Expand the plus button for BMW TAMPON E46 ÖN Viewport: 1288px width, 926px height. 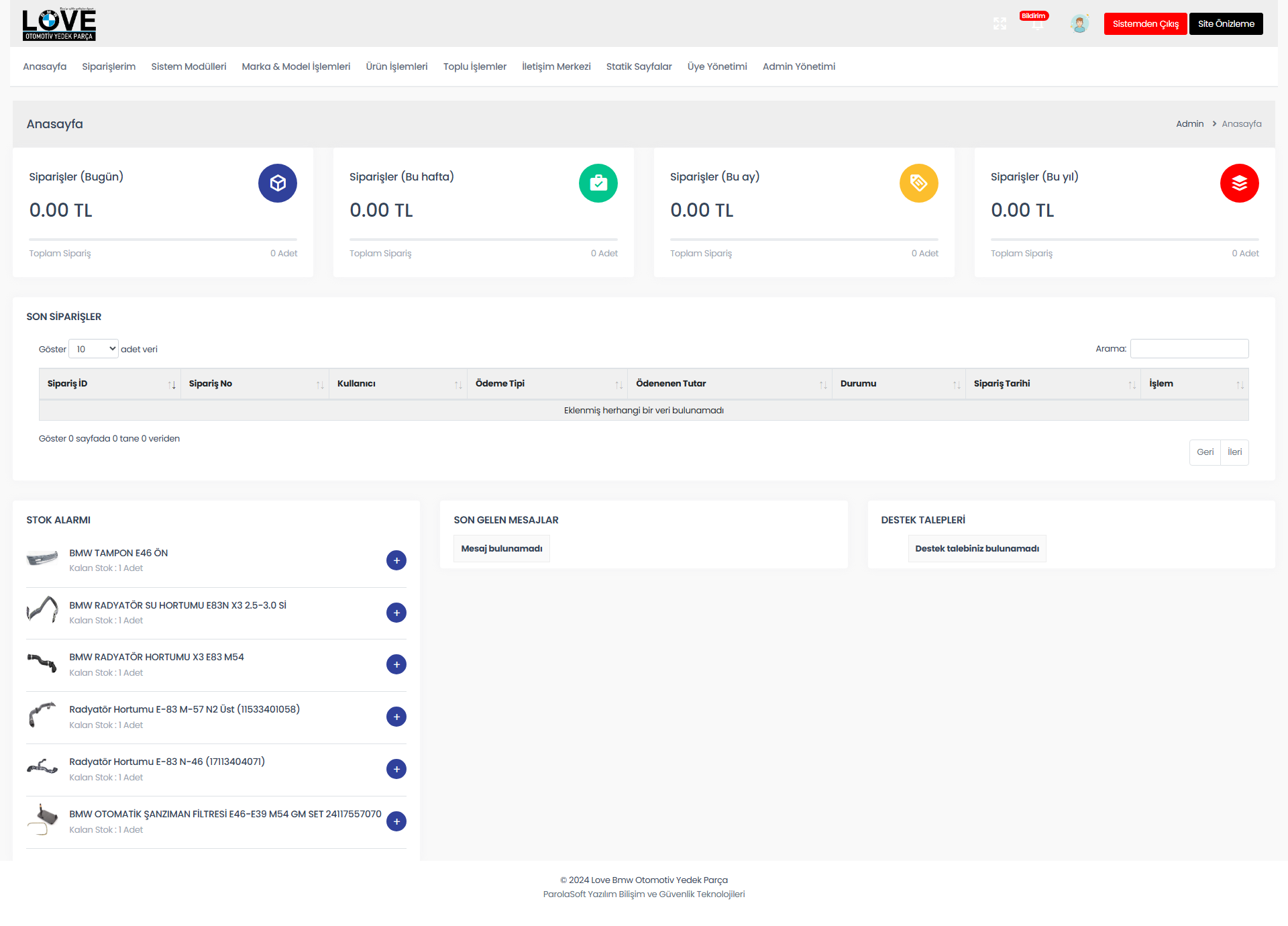[x=396, y=560]
